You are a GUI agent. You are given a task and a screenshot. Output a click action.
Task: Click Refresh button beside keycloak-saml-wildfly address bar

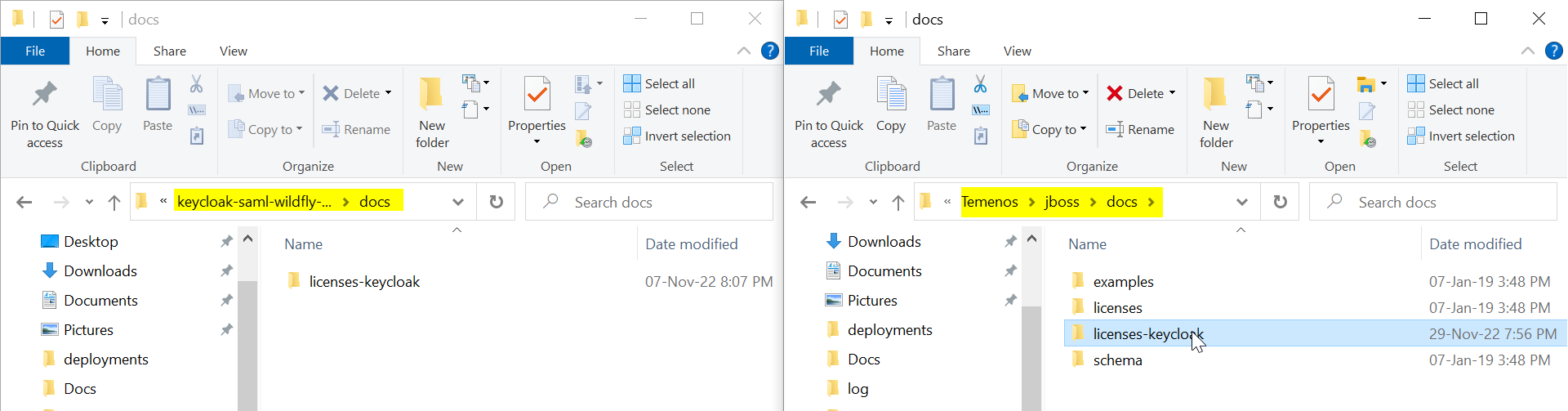[496, 202]
